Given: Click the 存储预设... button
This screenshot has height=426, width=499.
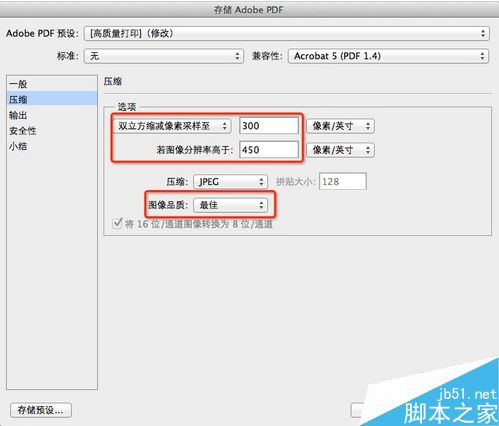Looking at the screenshot, I should point(41,410).
